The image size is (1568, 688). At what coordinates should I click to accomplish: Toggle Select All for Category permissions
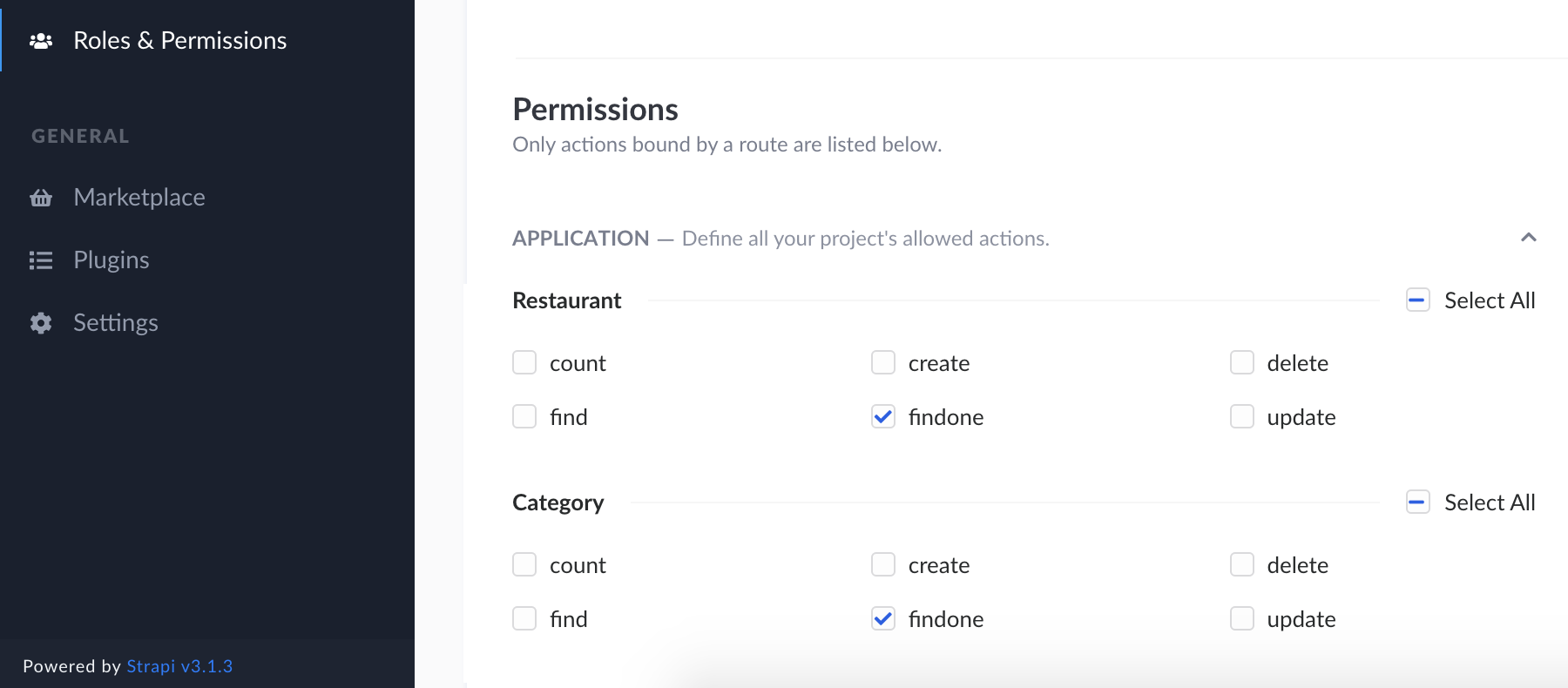point(1417,502)
